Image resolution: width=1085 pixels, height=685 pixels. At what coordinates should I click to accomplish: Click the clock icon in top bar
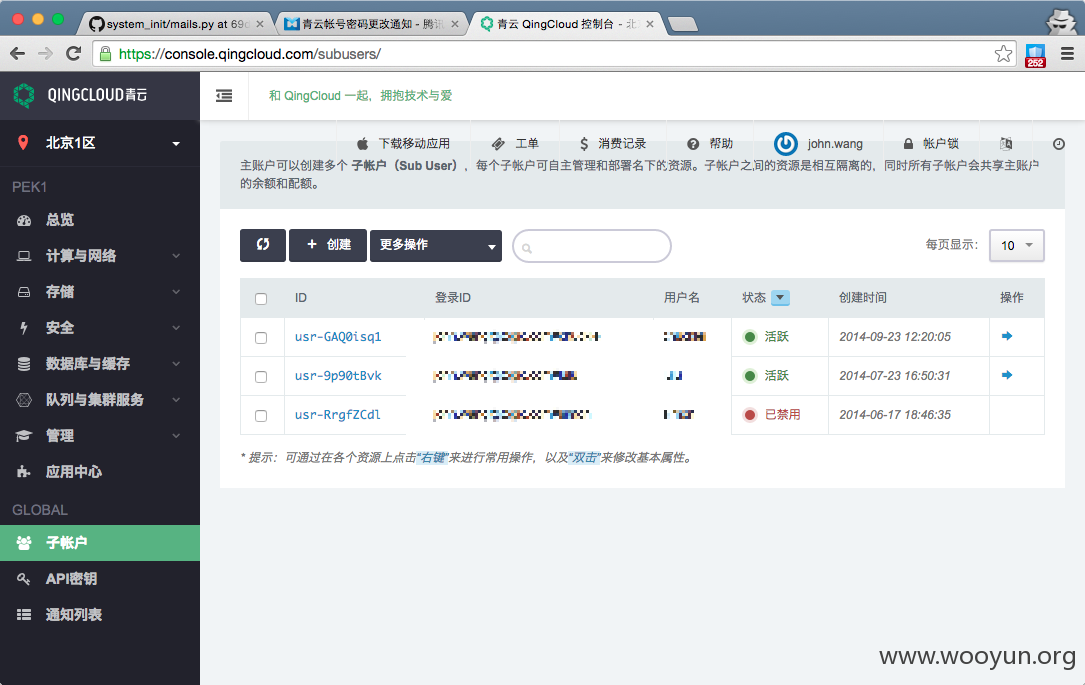tap(1059, 144)
